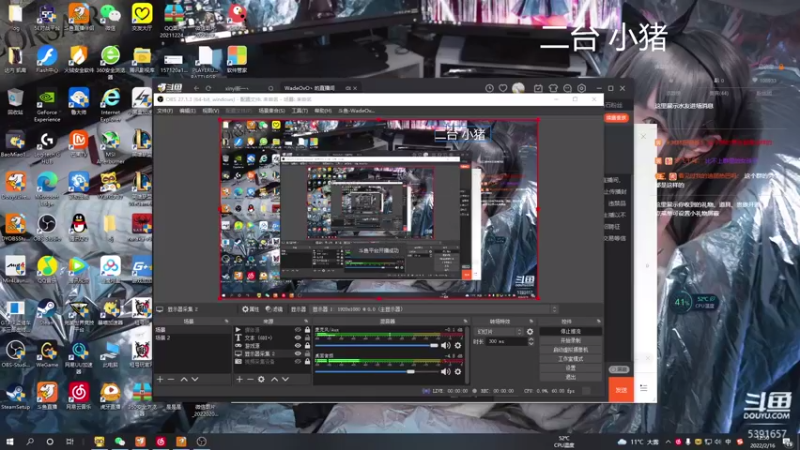800x450 pixels.
Task: Open the GeForce Experience desktop shortcut
Action: point(46,105)
